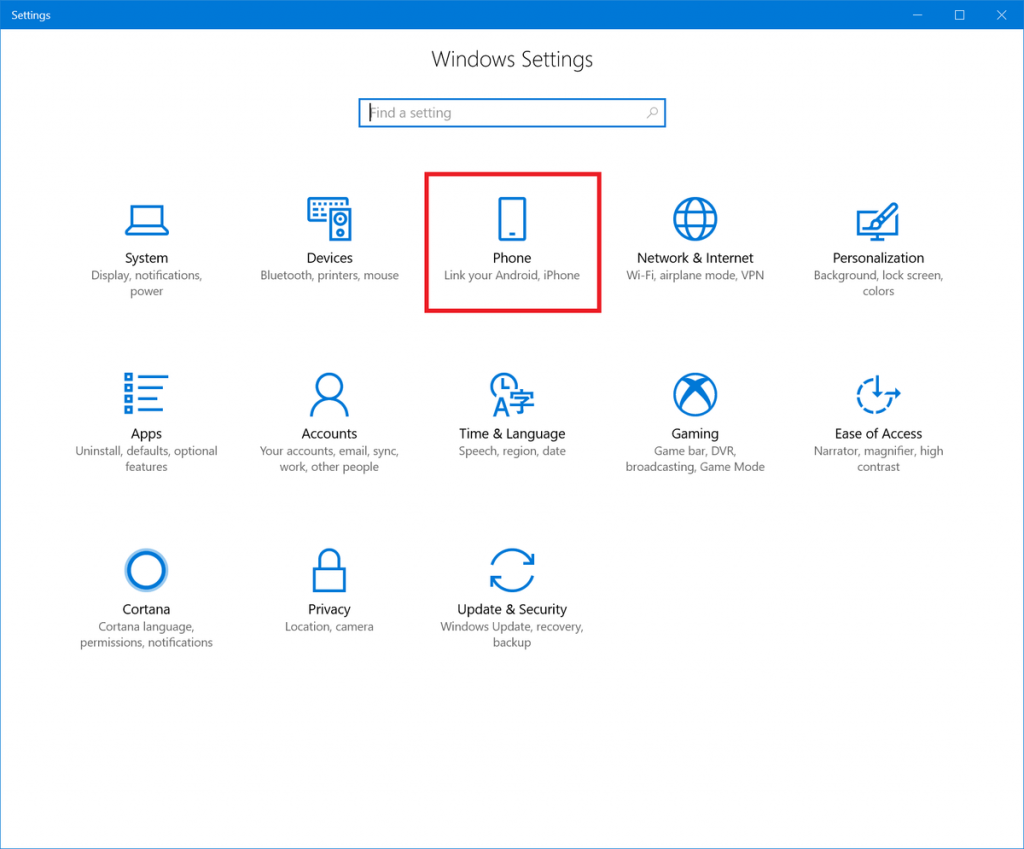Screen dimensions: 1024x849
Task: Click the 'Windows Update, recovery, backup' text
Action: click(512, 634)
